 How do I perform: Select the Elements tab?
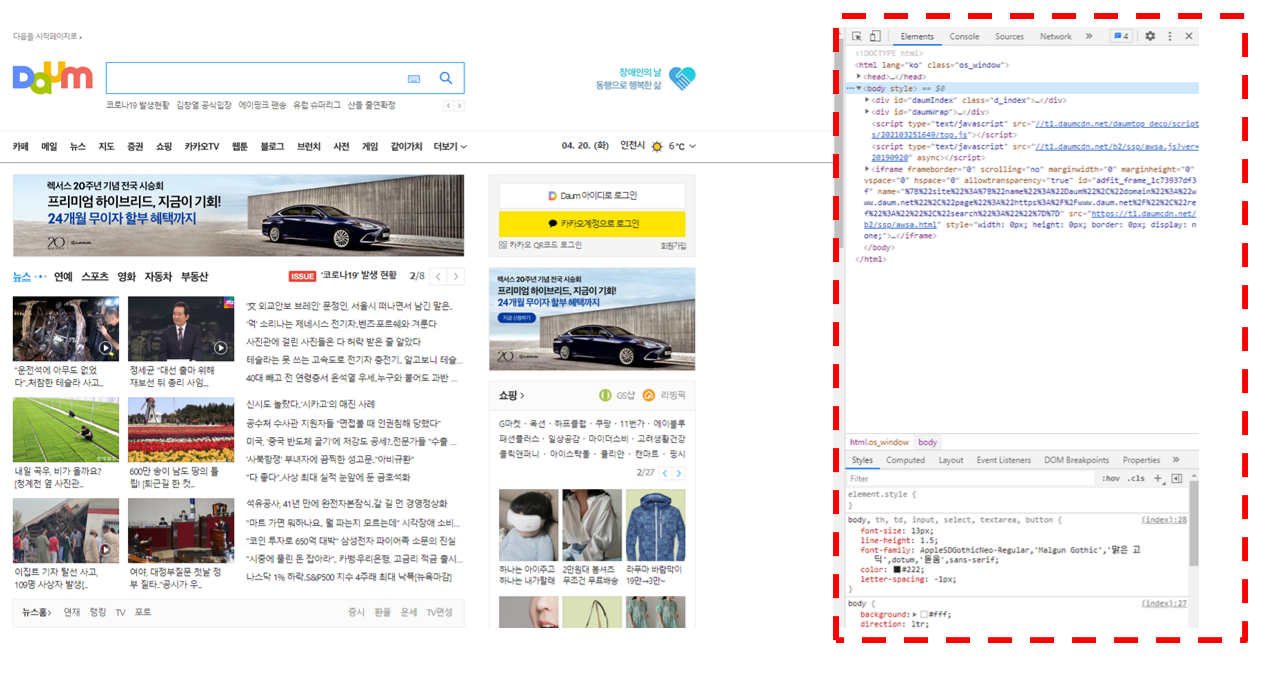pos(917,36)
